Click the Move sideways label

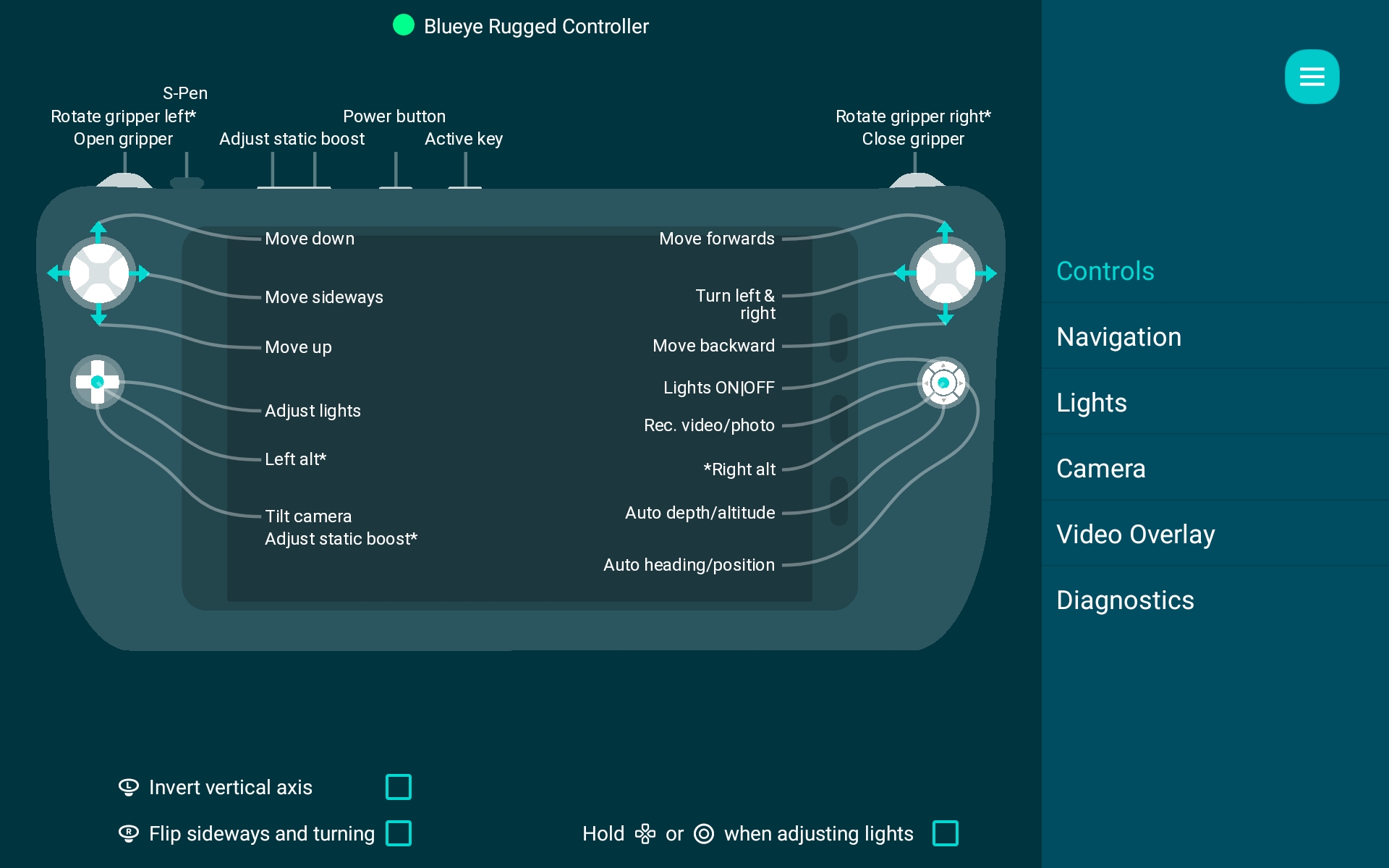tap(324, 297)
